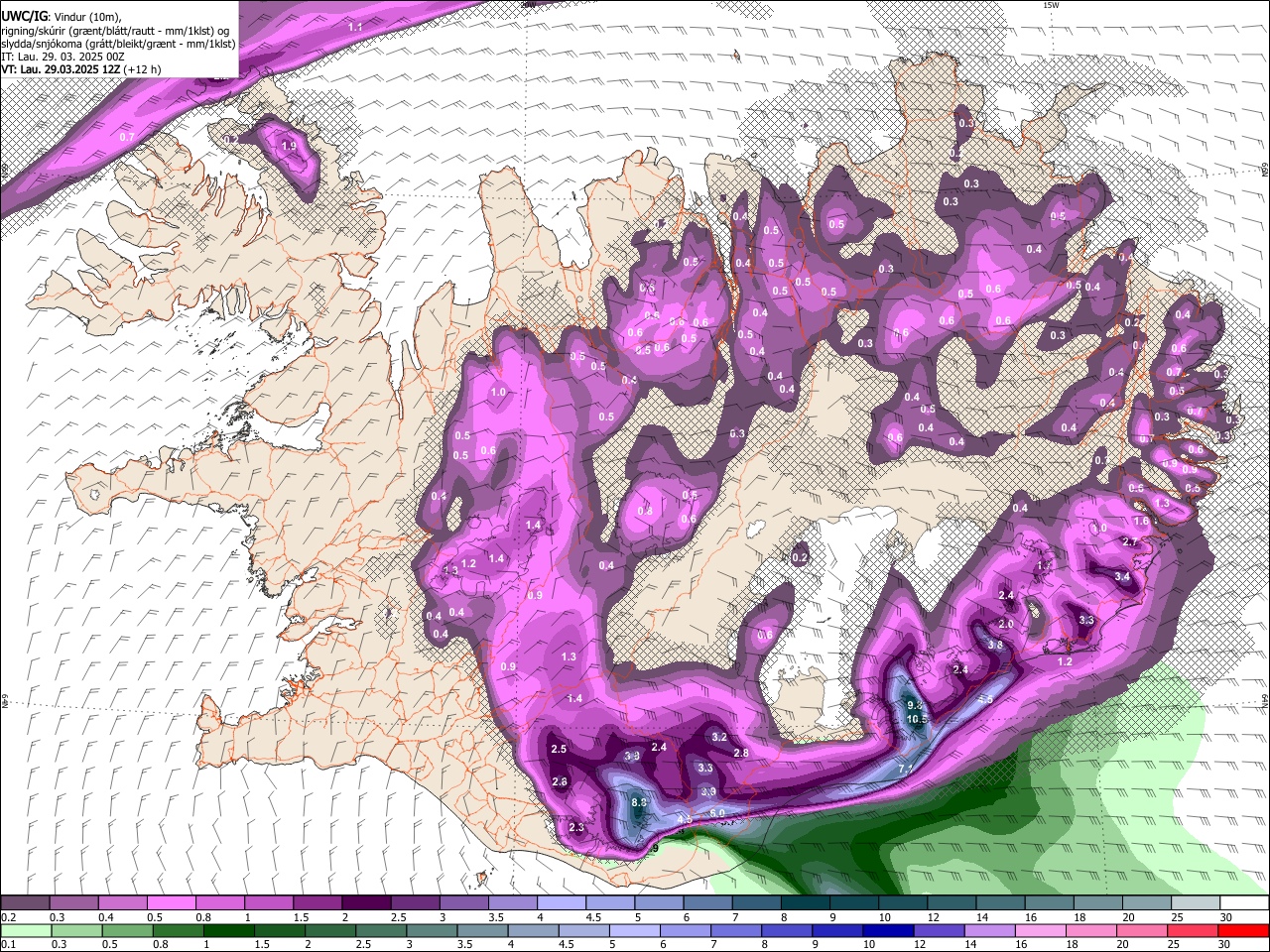1270x952 pixels.
Task: Click the 2.6 value on the southwest coast
Action: [x=559, y=782]
